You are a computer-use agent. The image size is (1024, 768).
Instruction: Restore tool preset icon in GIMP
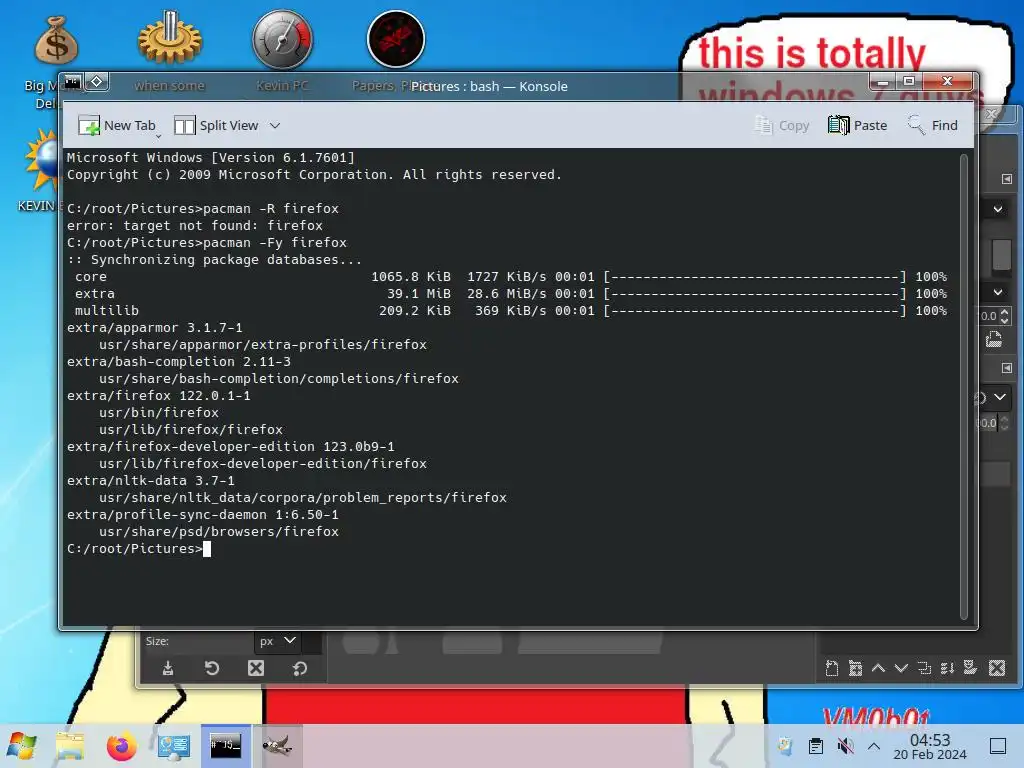(x=212, y=668)
